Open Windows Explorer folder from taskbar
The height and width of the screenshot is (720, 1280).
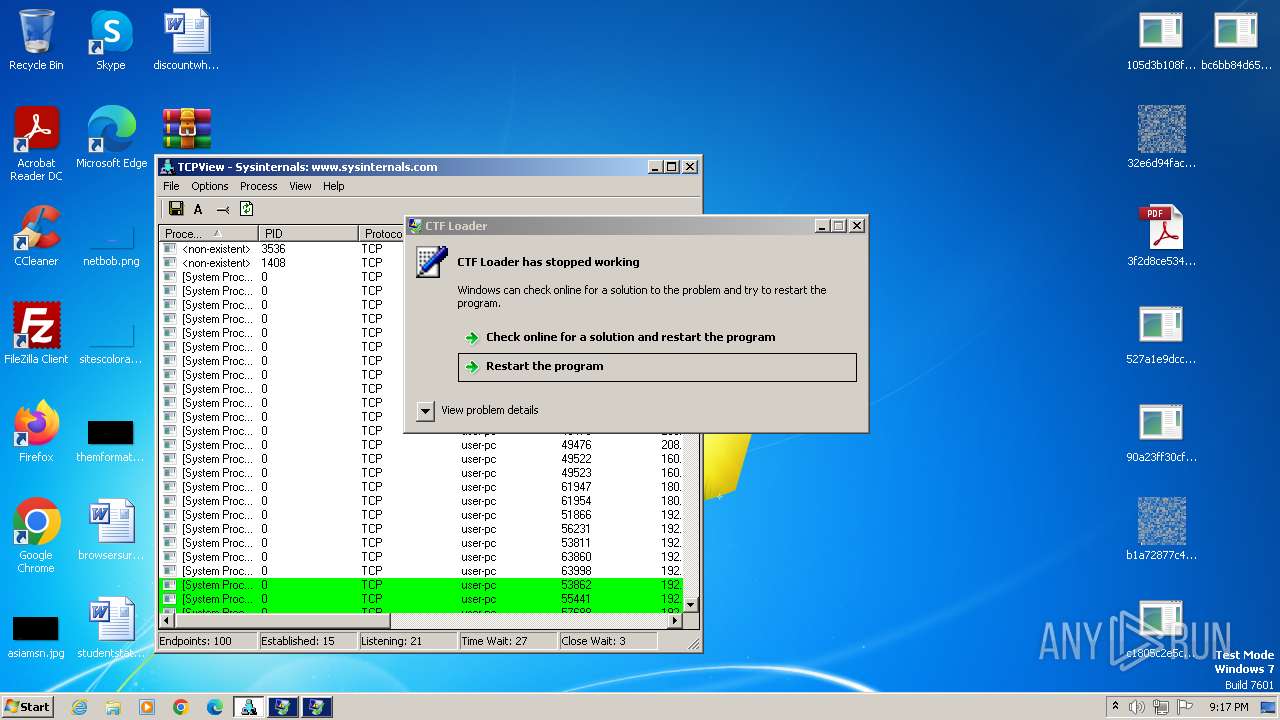pos(113,707)
